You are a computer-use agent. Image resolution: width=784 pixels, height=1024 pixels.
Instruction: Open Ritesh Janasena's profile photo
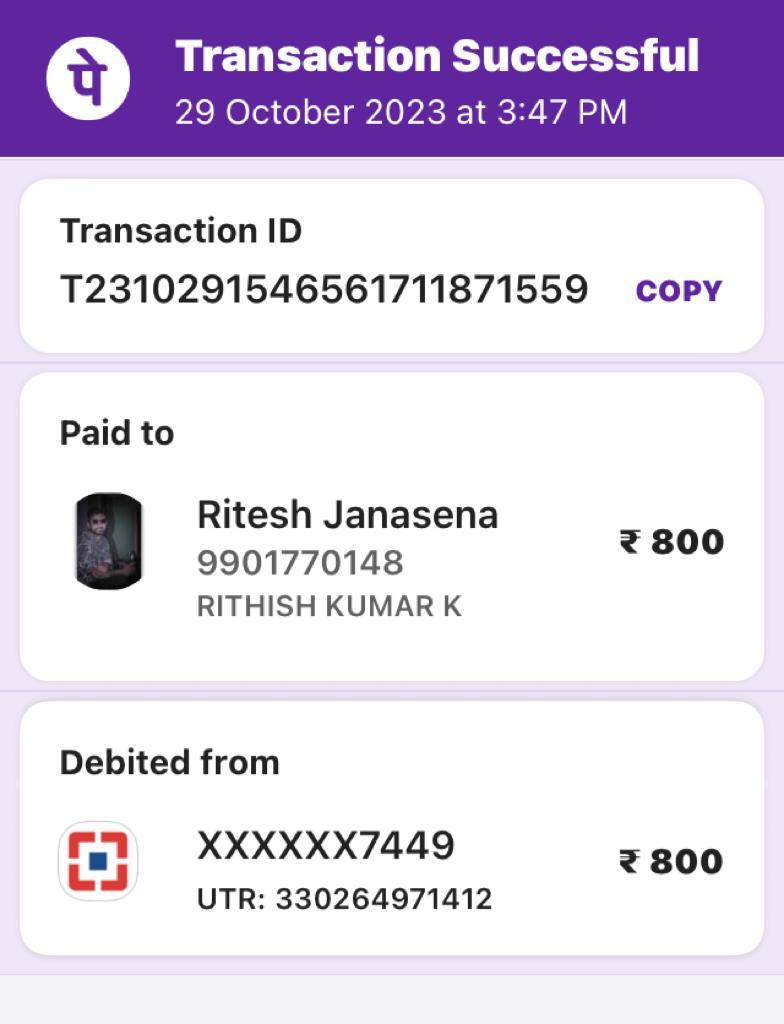click(x=109, y=540)
